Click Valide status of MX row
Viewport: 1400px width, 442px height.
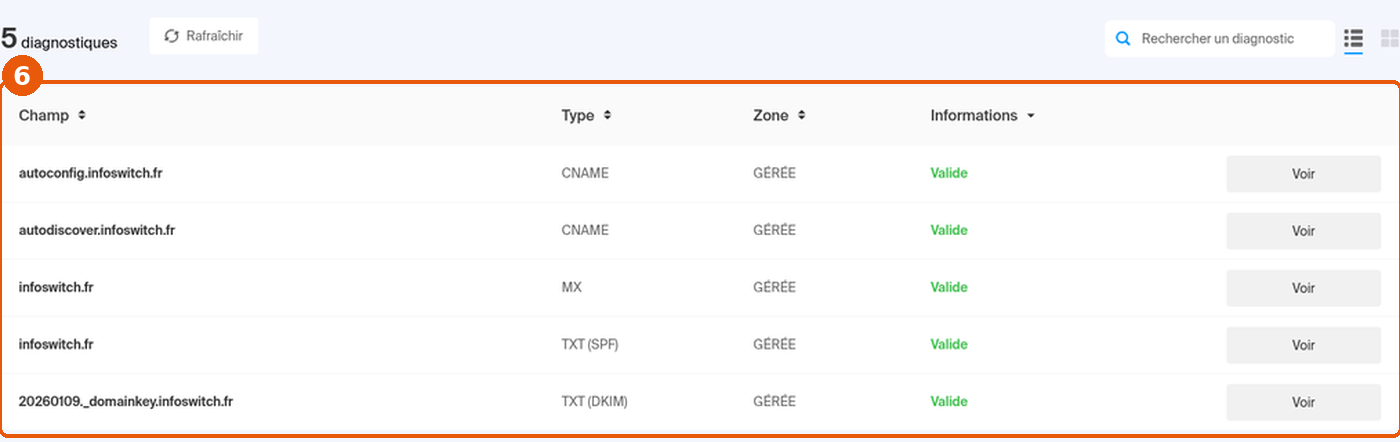click(x=949, y=287)
